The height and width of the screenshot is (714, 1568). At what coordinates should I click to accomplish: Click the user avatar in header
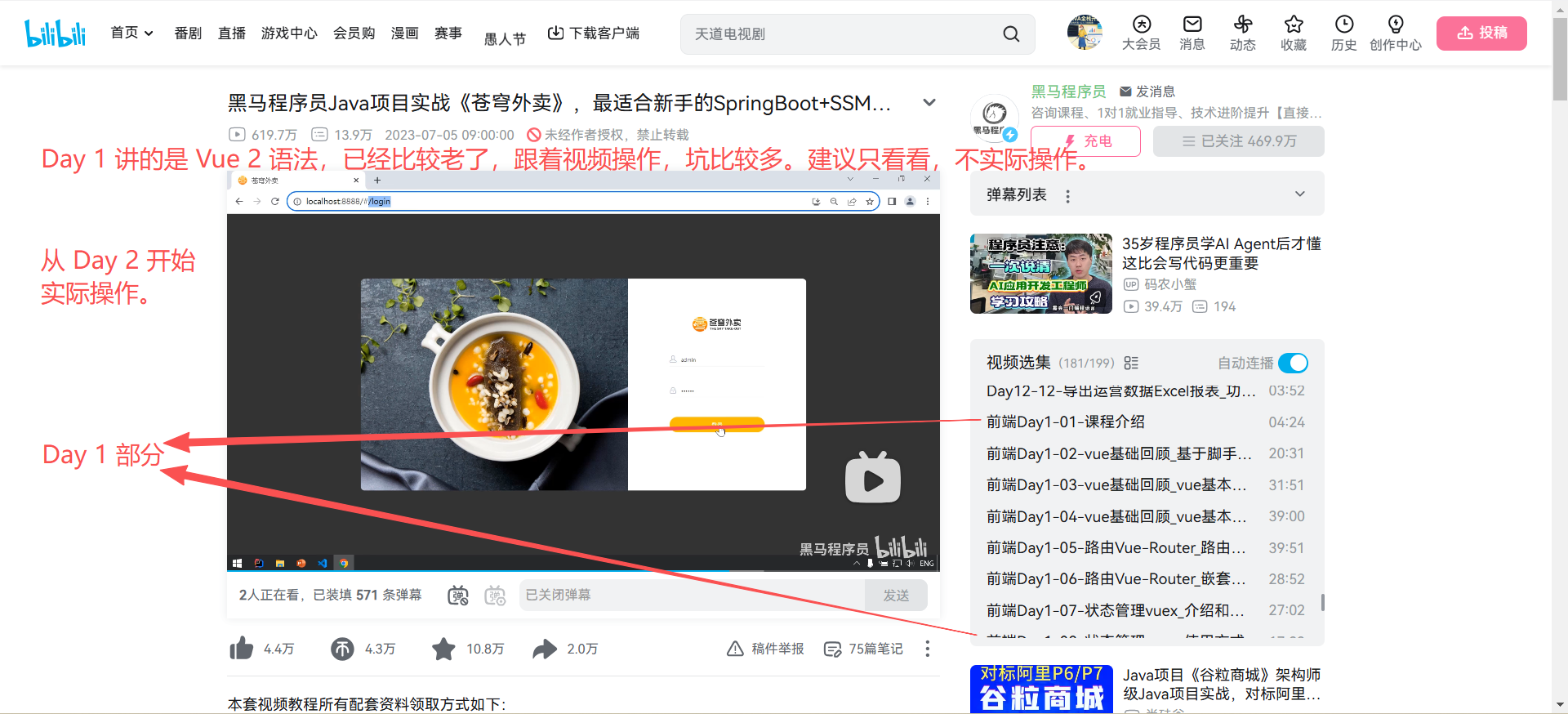point(1085,33)
